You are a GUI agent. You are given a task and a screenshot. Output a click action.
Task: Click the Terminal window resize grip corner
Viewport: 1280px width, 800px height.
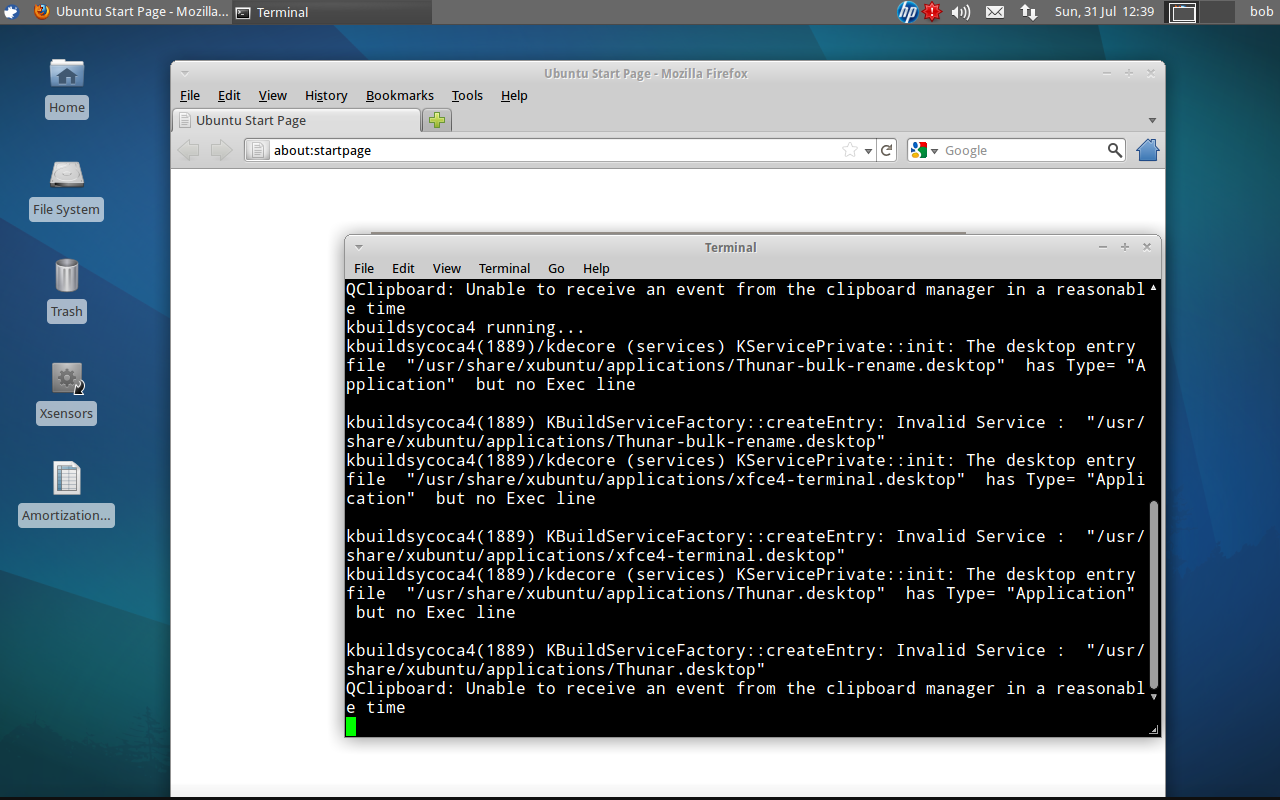1154,730
